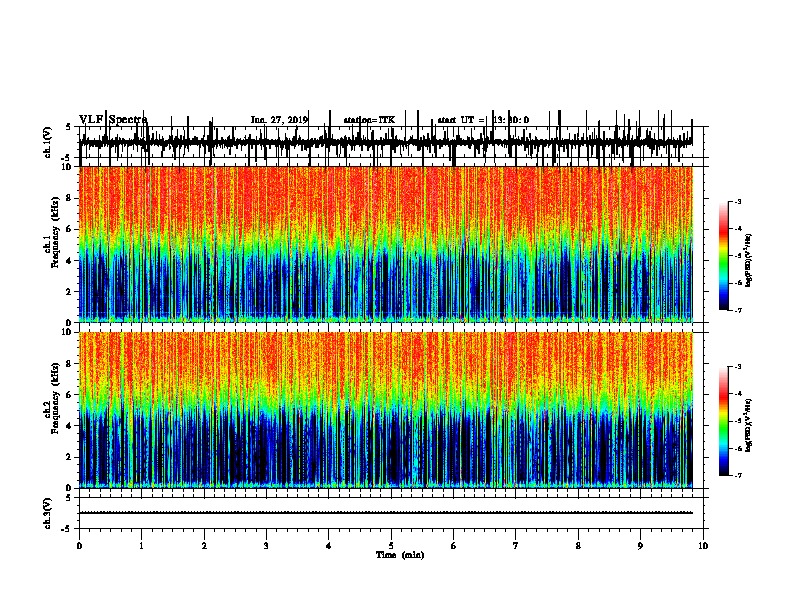Image resolution: width=792 pixels, height=612 pixels.
Task: Click inside the ch.1 spectrogram panel
Action: click(x=386, y=244)
